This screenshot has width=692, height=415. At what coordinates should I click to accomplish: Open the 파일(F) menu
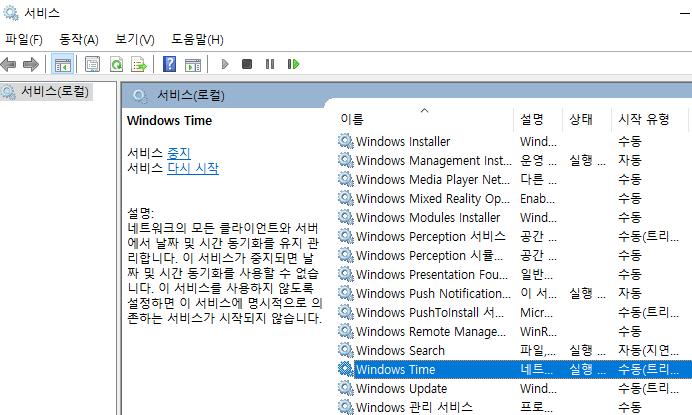pos(24,40)
